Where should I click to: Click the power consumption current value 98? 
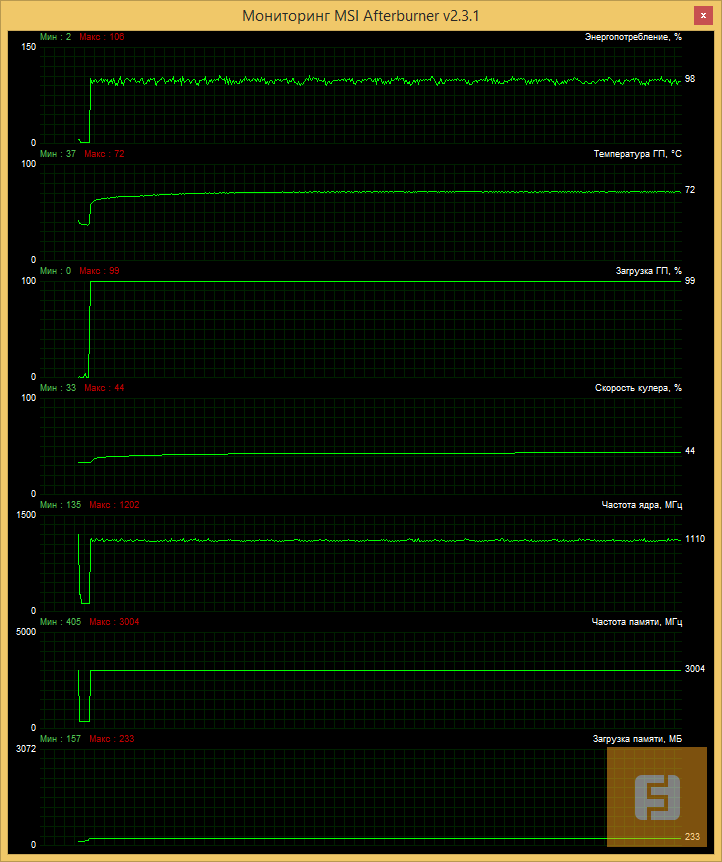(x=690, y=79)
